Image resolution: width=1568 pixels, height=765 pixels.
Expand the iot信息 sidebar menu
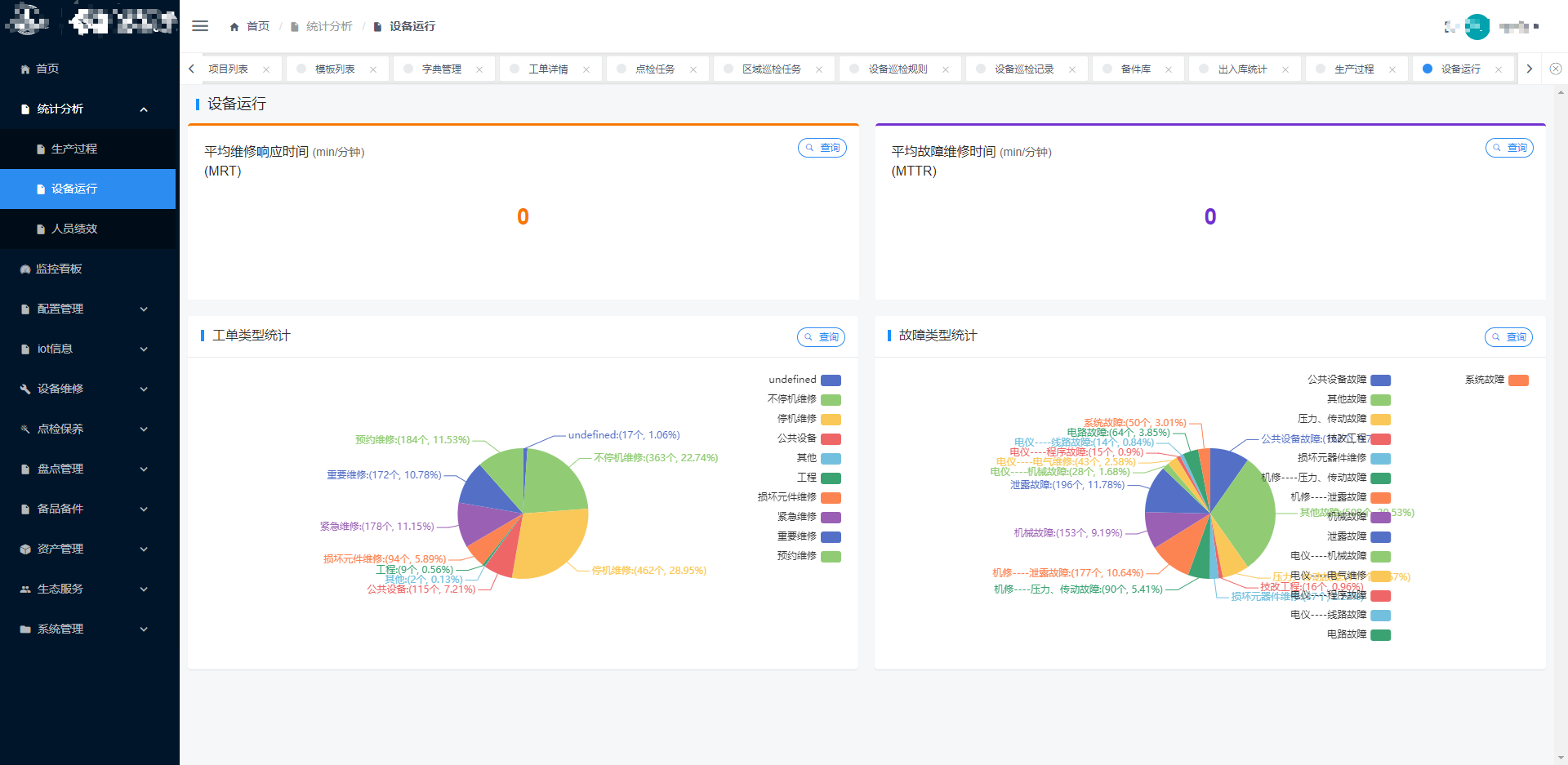tap(88, 349)
